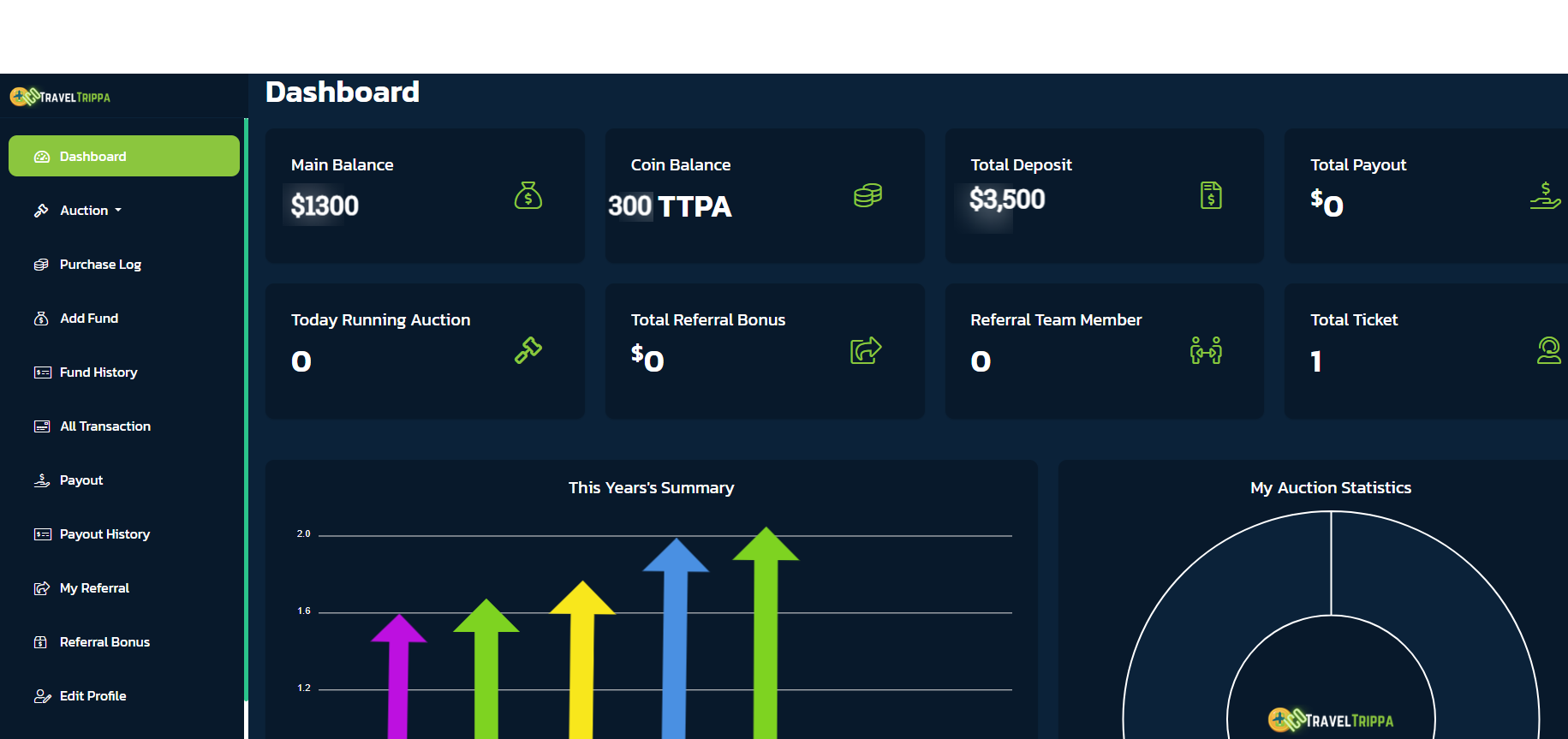Click the coin stack icon in Coin Balance
Viewport: 1568px width, 739px height.
tap(867, 196)
